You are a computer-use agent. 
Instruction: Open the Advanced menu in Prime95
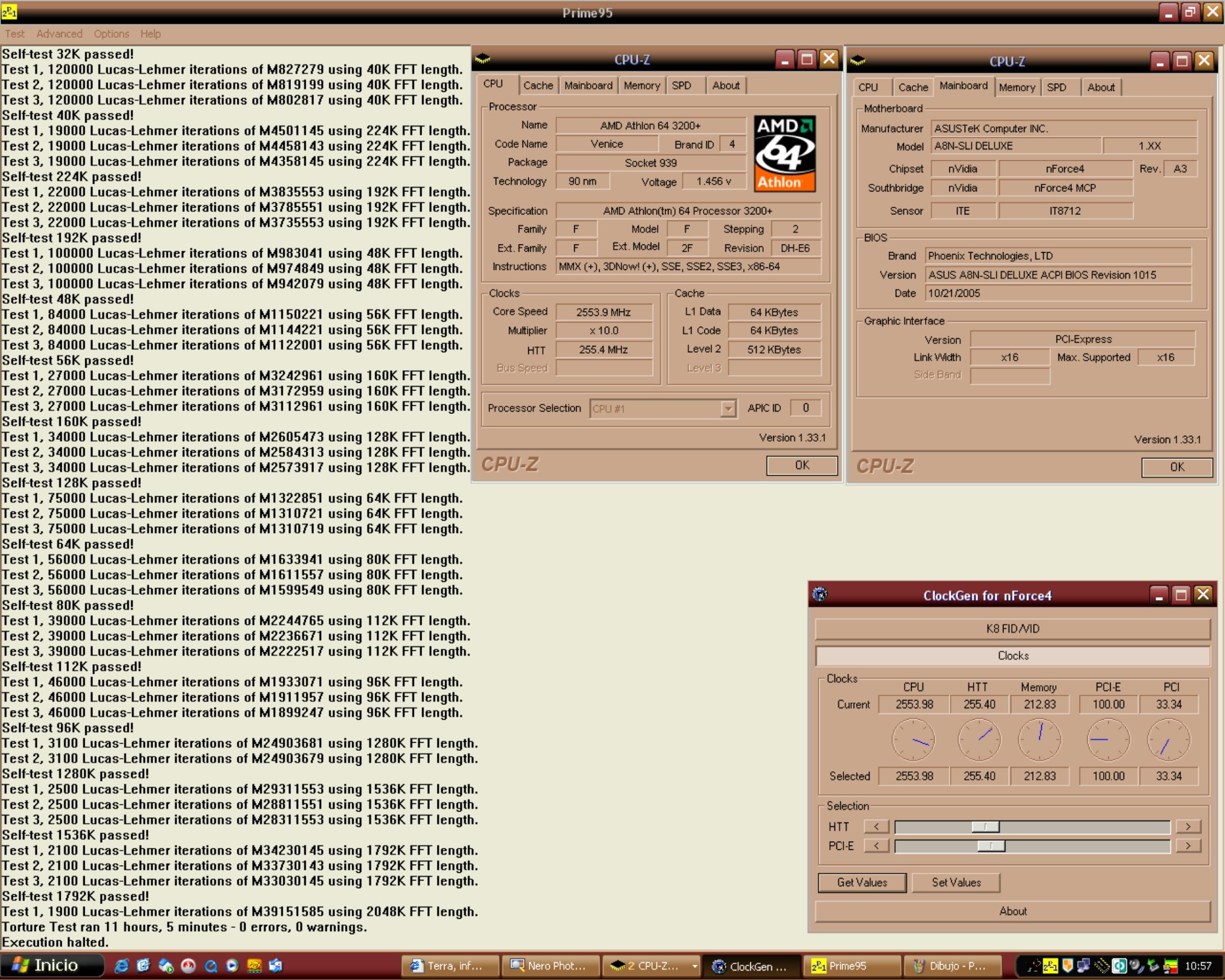[59, 34]
